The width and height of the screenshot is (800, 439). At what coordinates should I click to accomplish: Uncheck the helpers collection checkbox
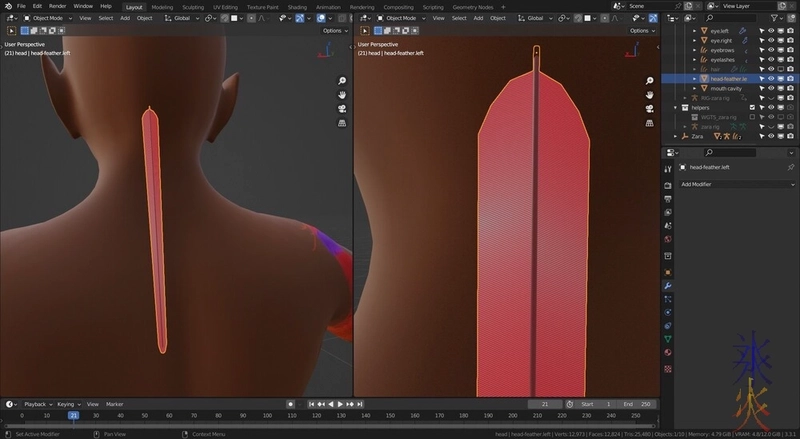click(x=753, y=107)
